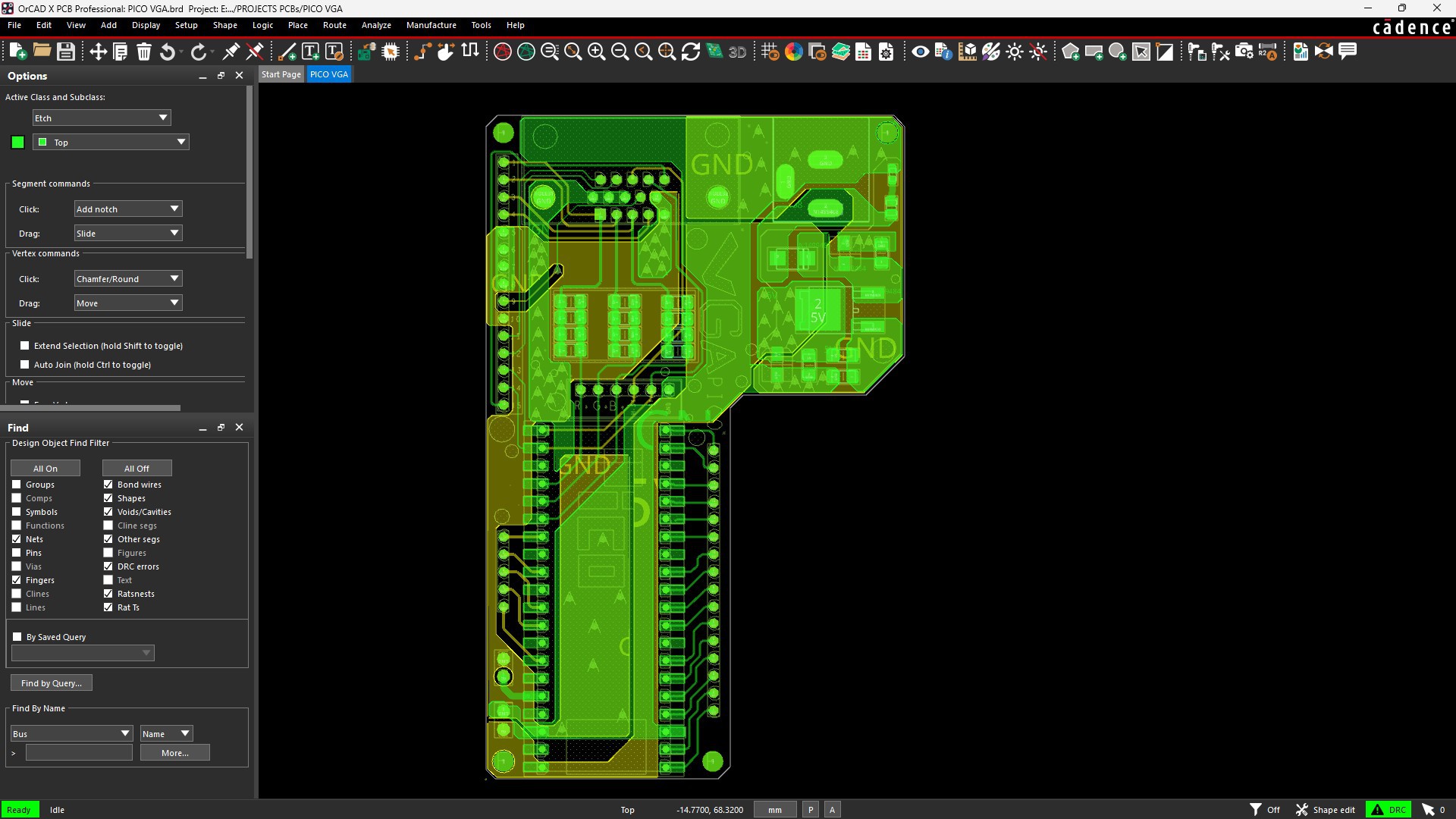Click the Color wheel visibility icon
This screenshot has height=819, width=1456.
(x=794, y=52)
